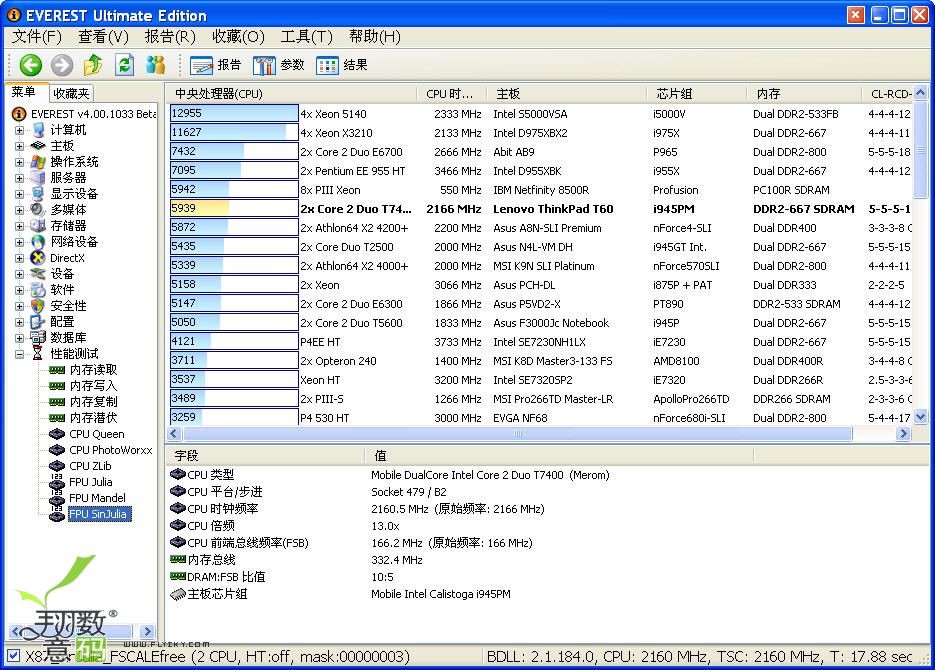Sort by the 主板 column header
Image resolution: width=935 pixels, height=670 pixels.
[x=566, y=94]
